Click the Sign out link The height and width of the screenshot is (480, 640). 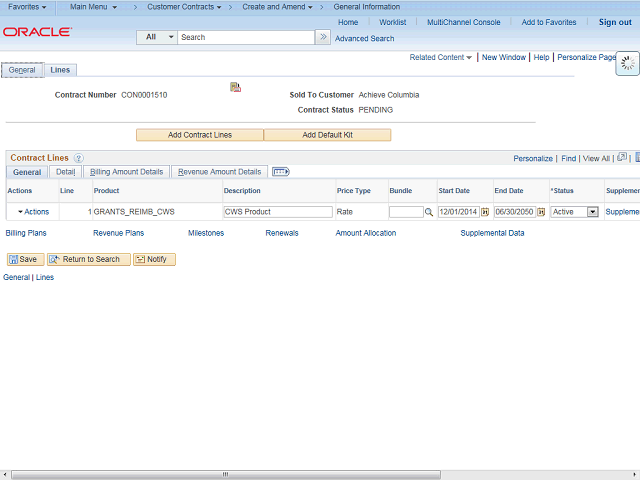click(x=615, y=22)
